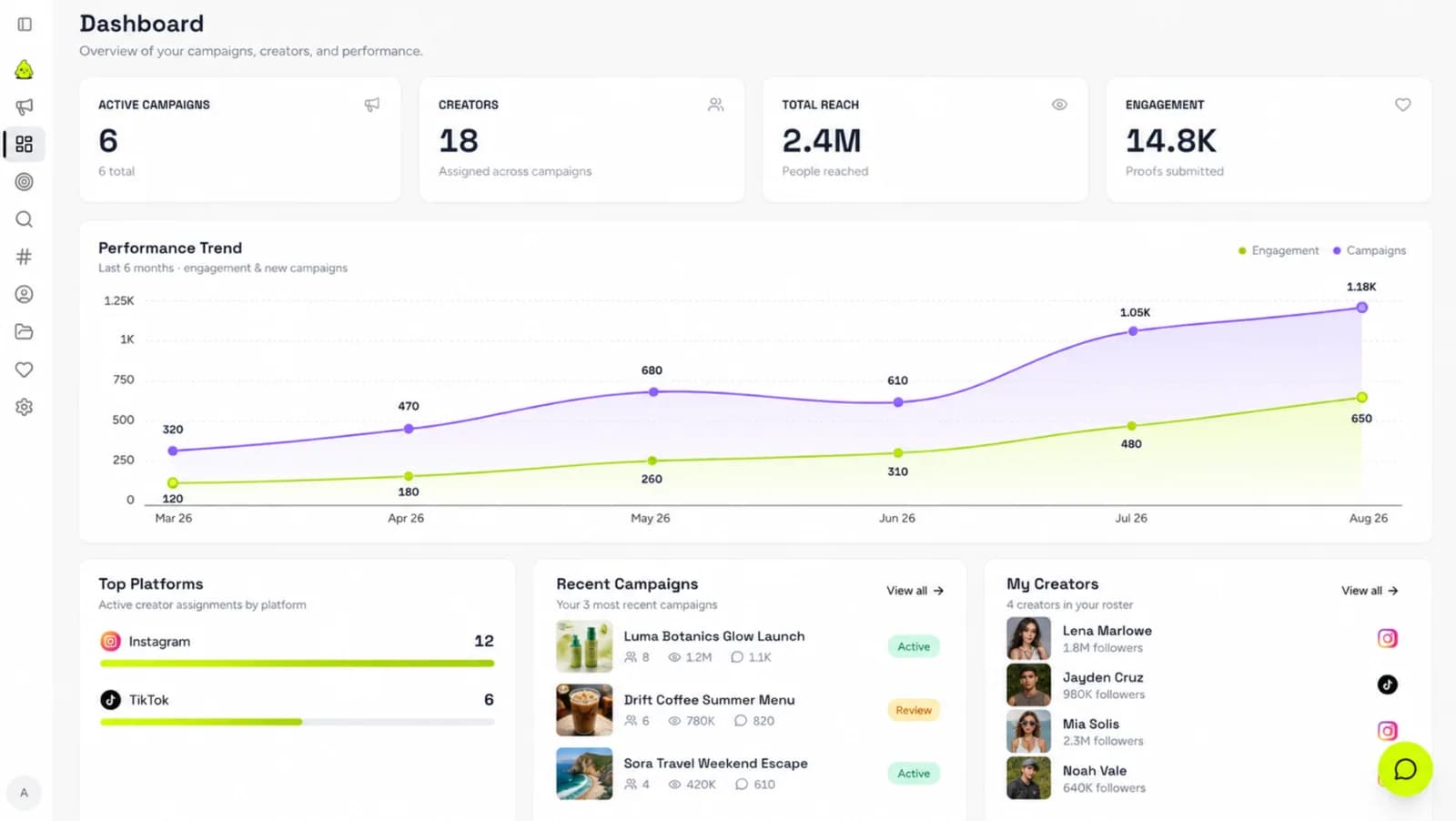Click Active badge for Luma Botanics Glow Launch
Viewport: 1456px width, 821px height.
tap(914, 646)
